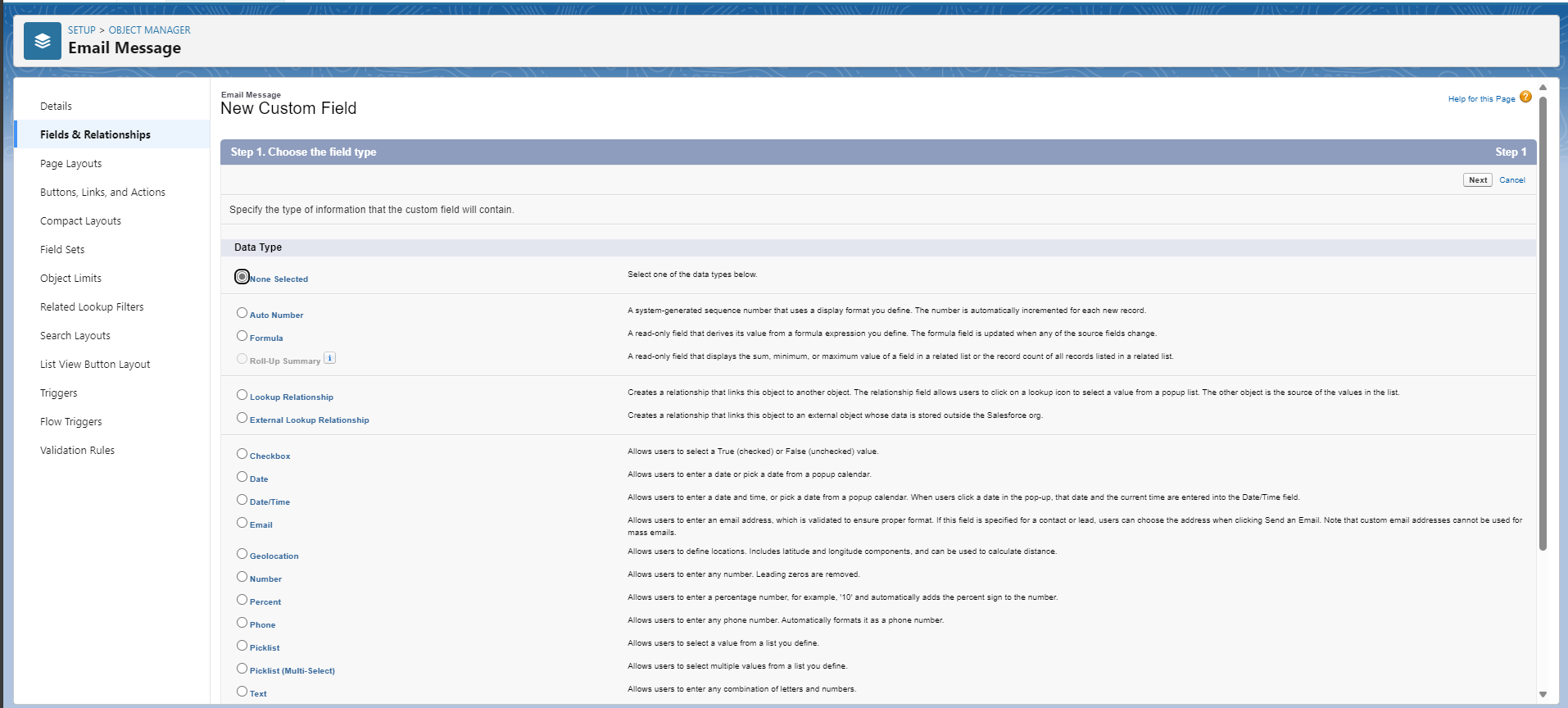The width and height of the screenshot is (1568, 708).
Task: Click the 'Step 1. Choose the field type' heading
Action: [x=304, y=152]
